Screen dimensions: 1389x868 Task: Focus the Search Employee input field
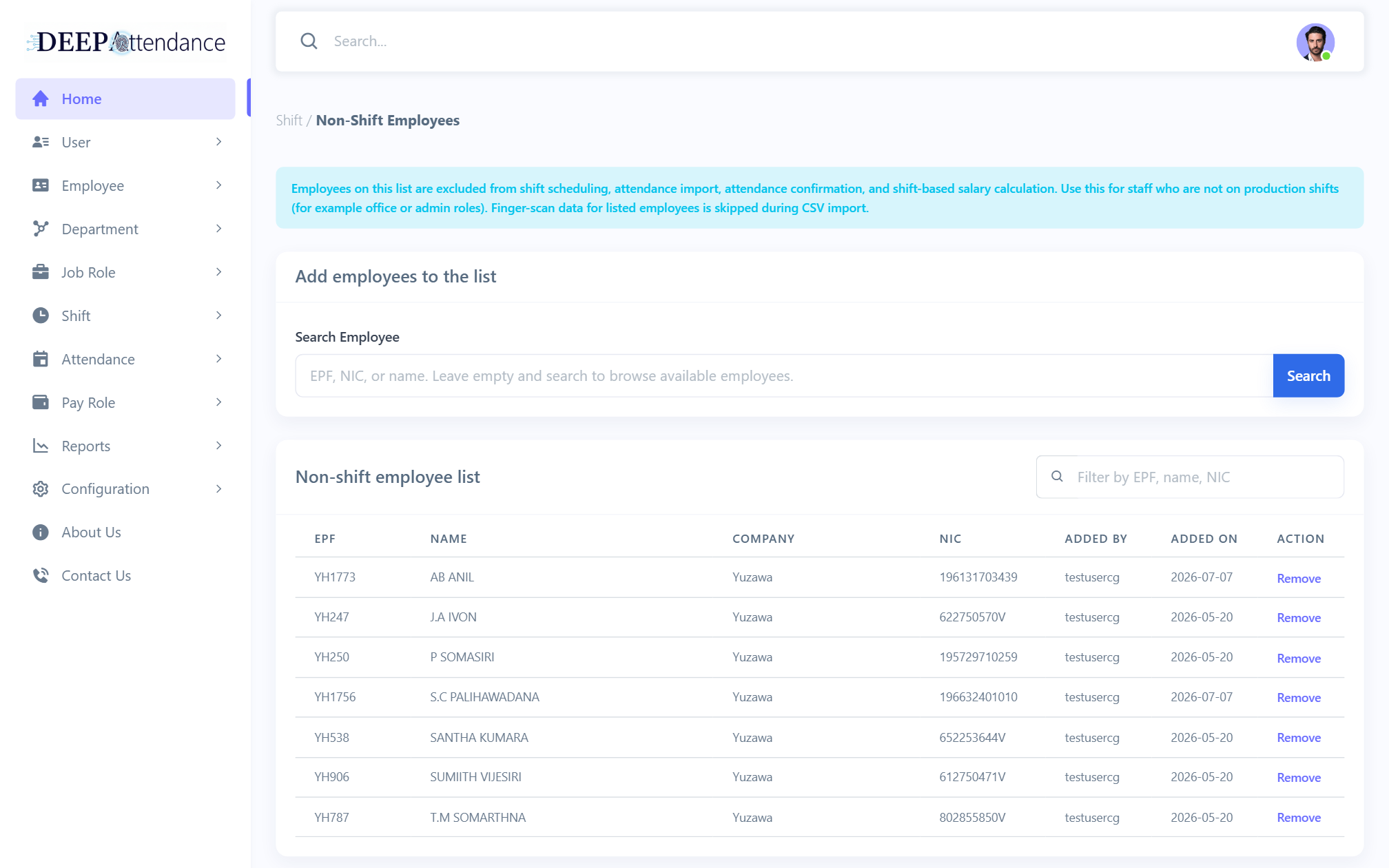(x=784, y=375)
